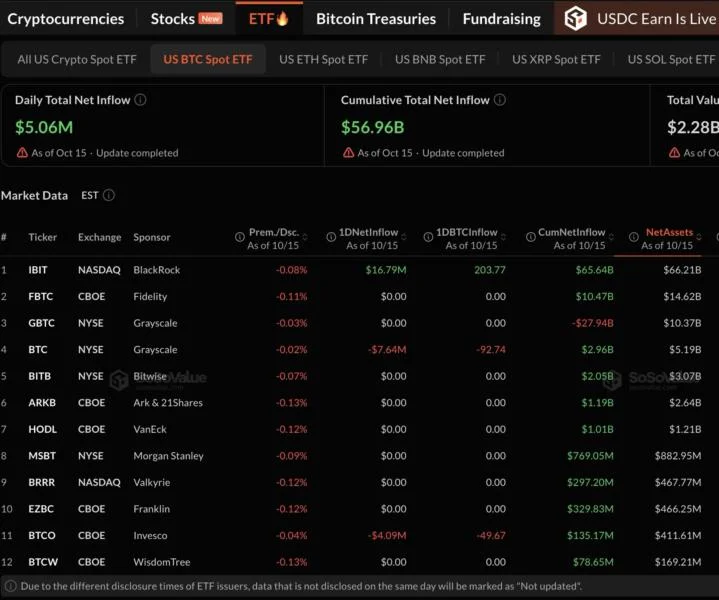This screenshot has width=719, height=600.
Task: Click -$7.64M net inflow value
Action: [x=387, y=350]
